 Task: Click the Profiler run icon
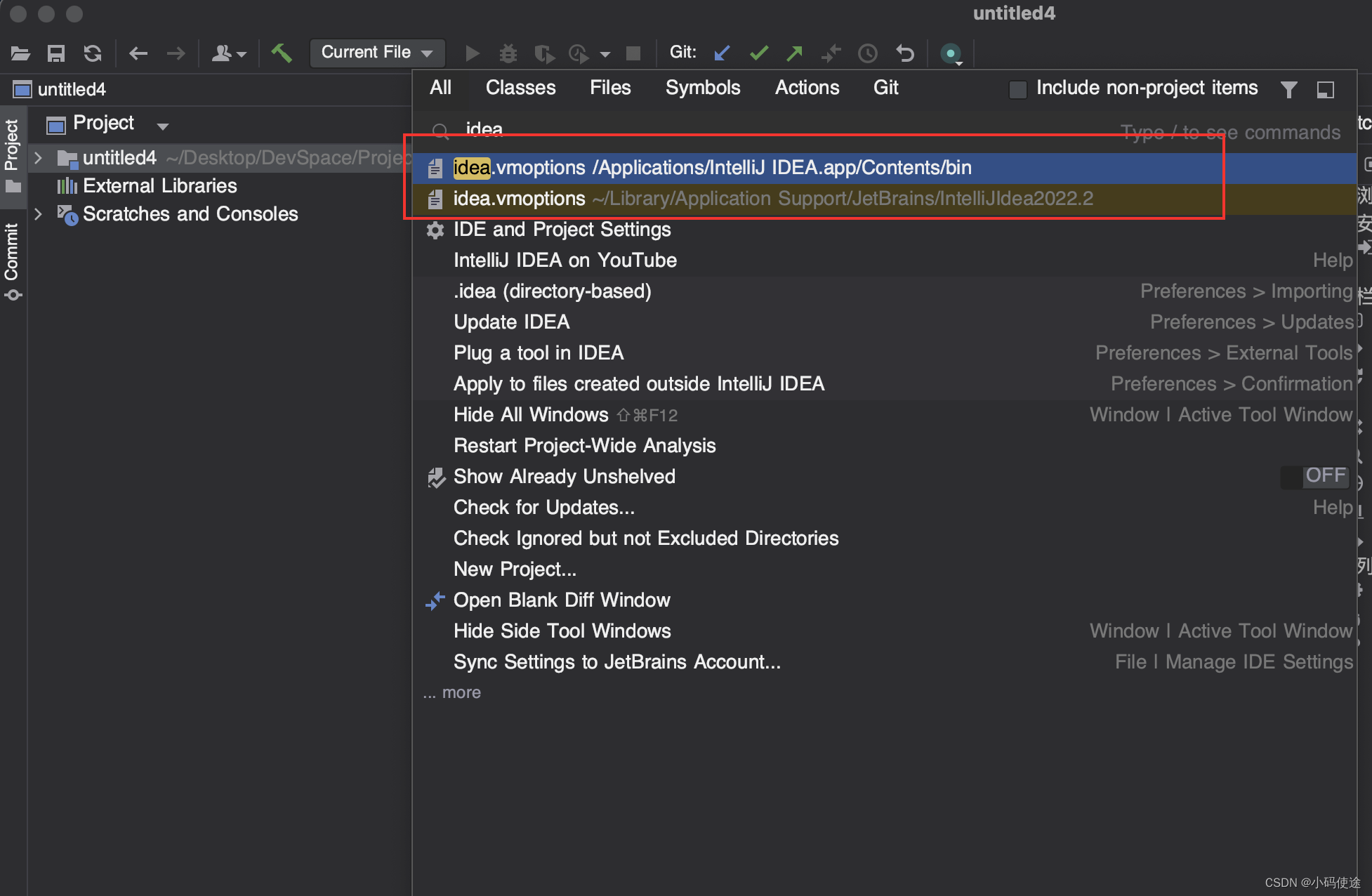click(579, 53)
